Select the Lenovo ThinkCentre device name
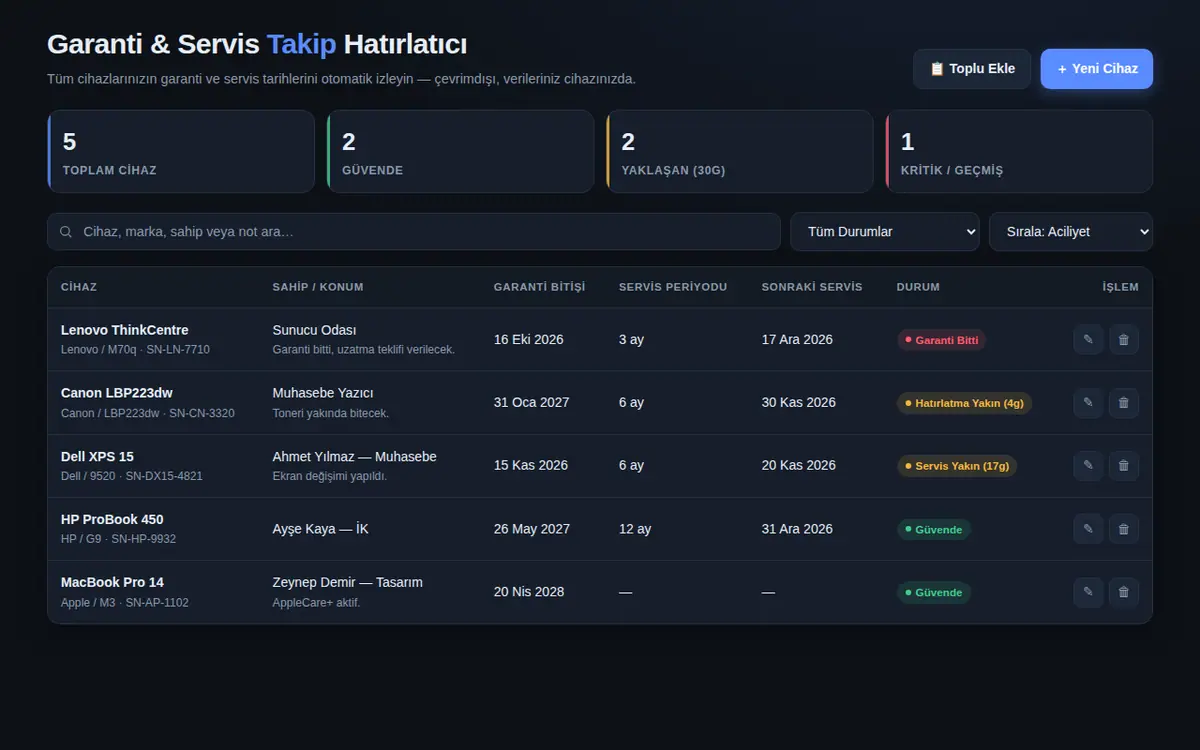 pyautogui.click(x=125, y=330)
